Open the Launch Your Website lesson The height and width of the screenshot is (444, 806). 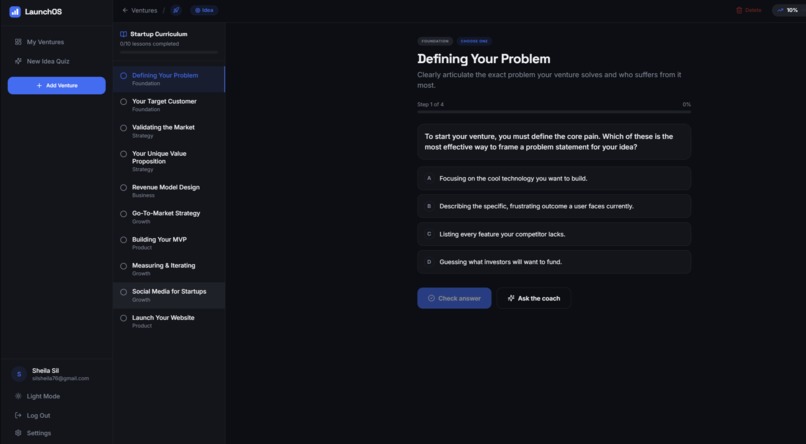[x=169, y=321]
